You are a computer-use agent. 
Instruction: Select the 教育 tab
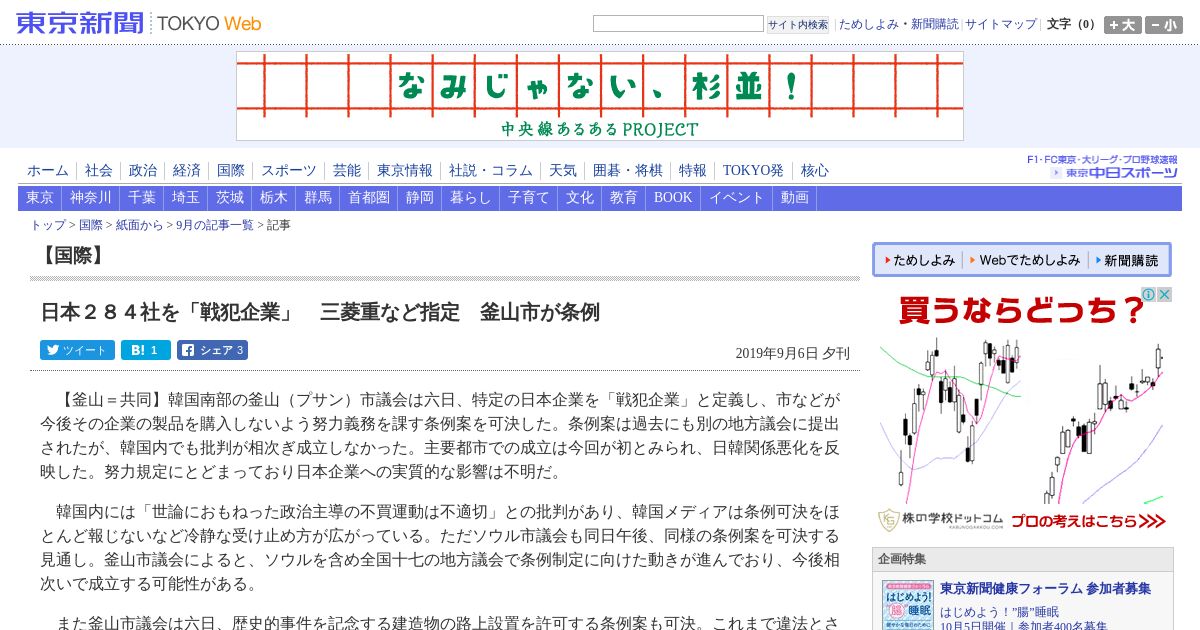[x=624, y=198]
